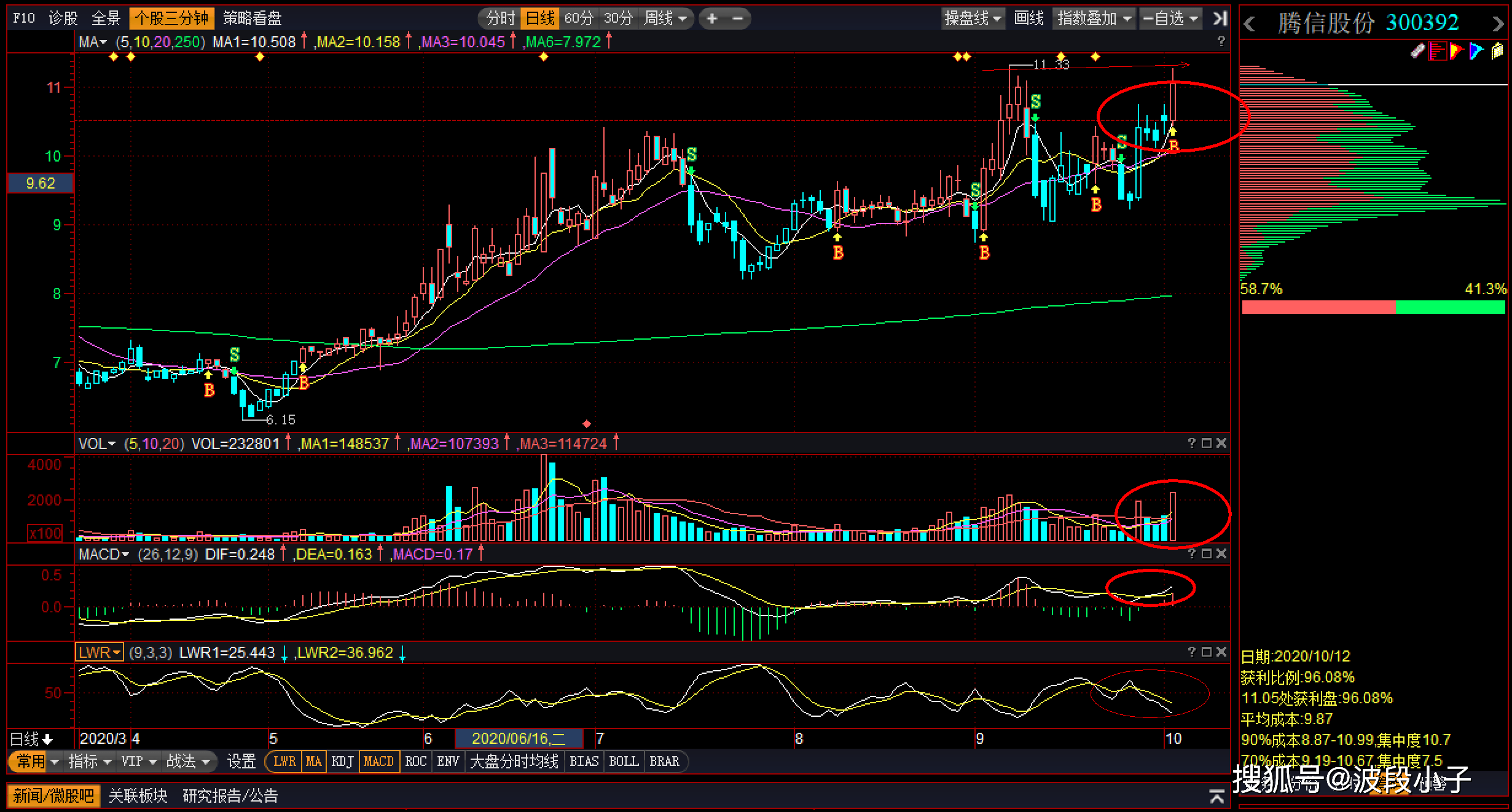Toggle MA indicator in bottom bar
This screenshot has width=1512, height=812.
click(x=313, y=762)
